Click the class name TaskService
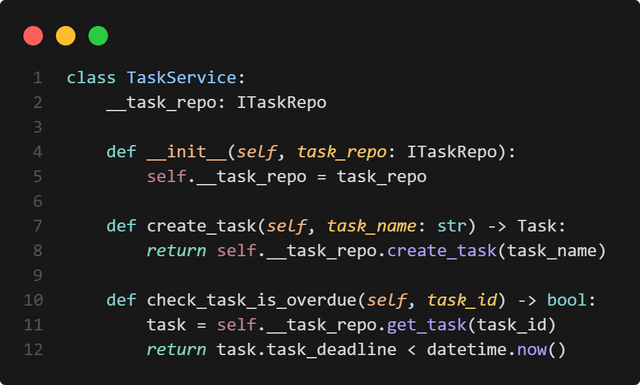640x385 pixels. (182, 78)
